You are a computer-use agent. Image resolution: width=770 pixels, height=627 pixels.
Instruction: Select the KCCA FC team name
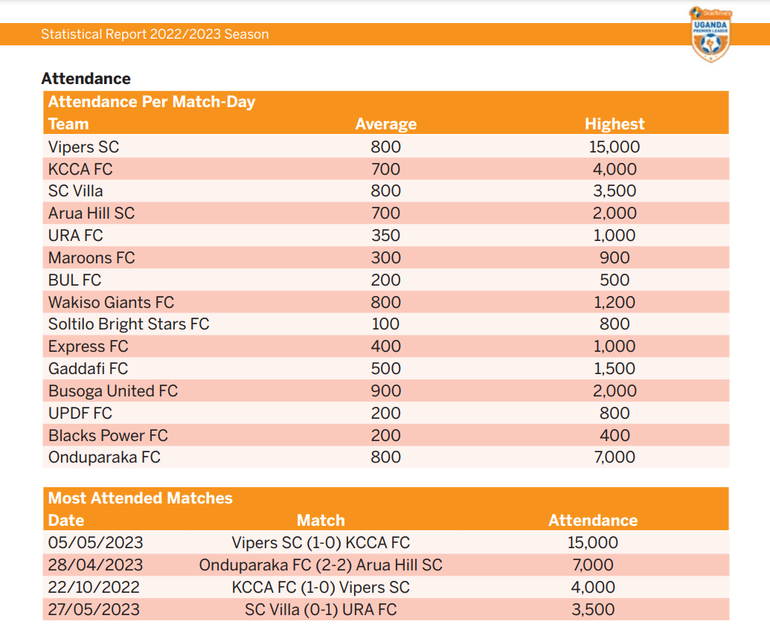coord(80,169)
